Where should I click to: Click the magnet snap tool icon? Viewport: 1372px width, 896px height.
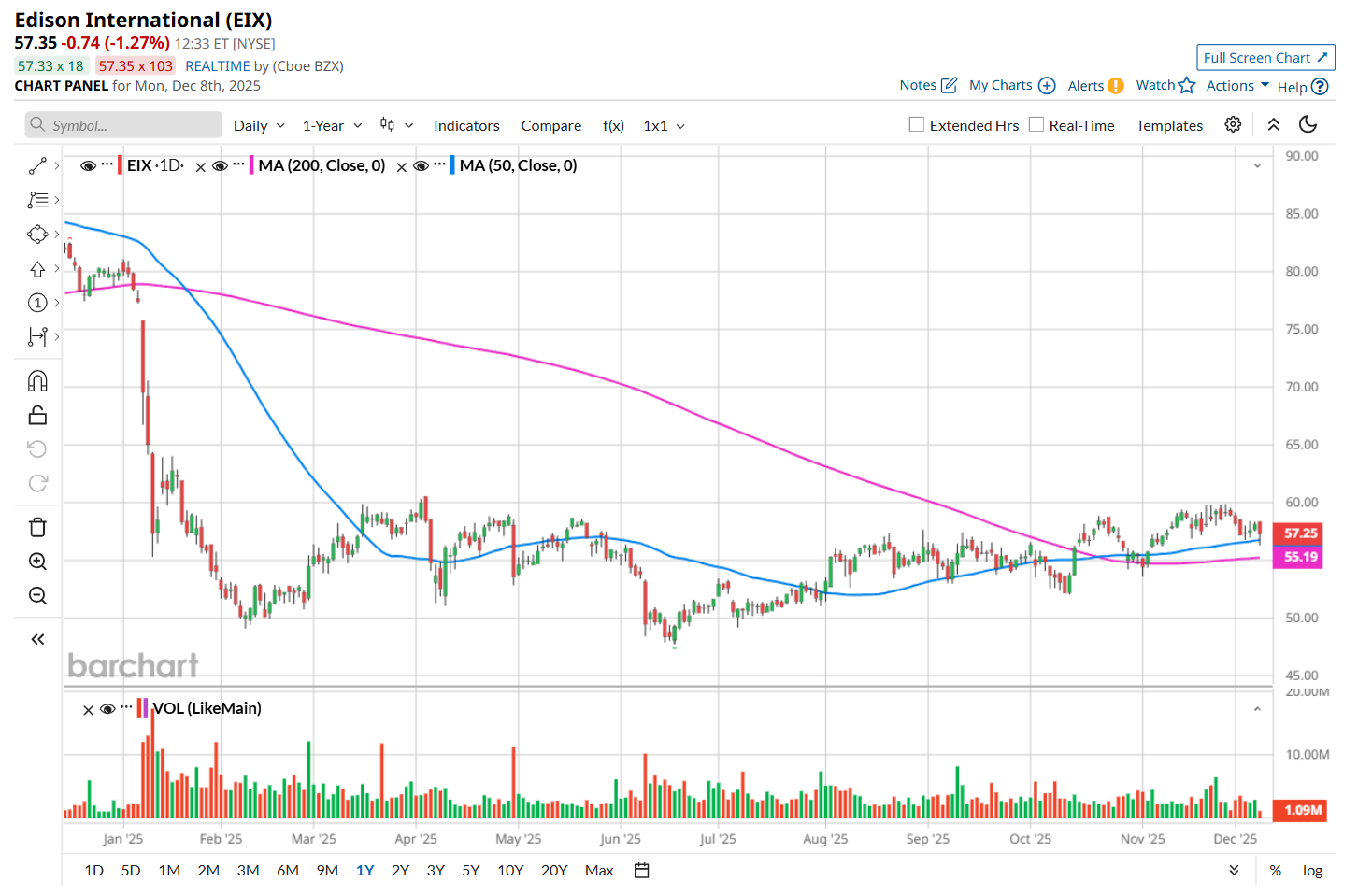[37, 381]
